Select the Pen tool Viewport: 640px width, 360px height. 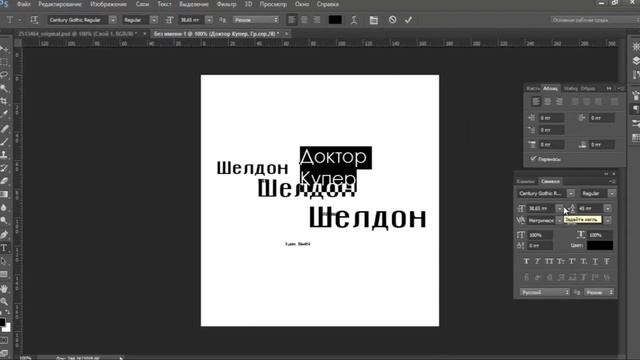tap(4, 235)
